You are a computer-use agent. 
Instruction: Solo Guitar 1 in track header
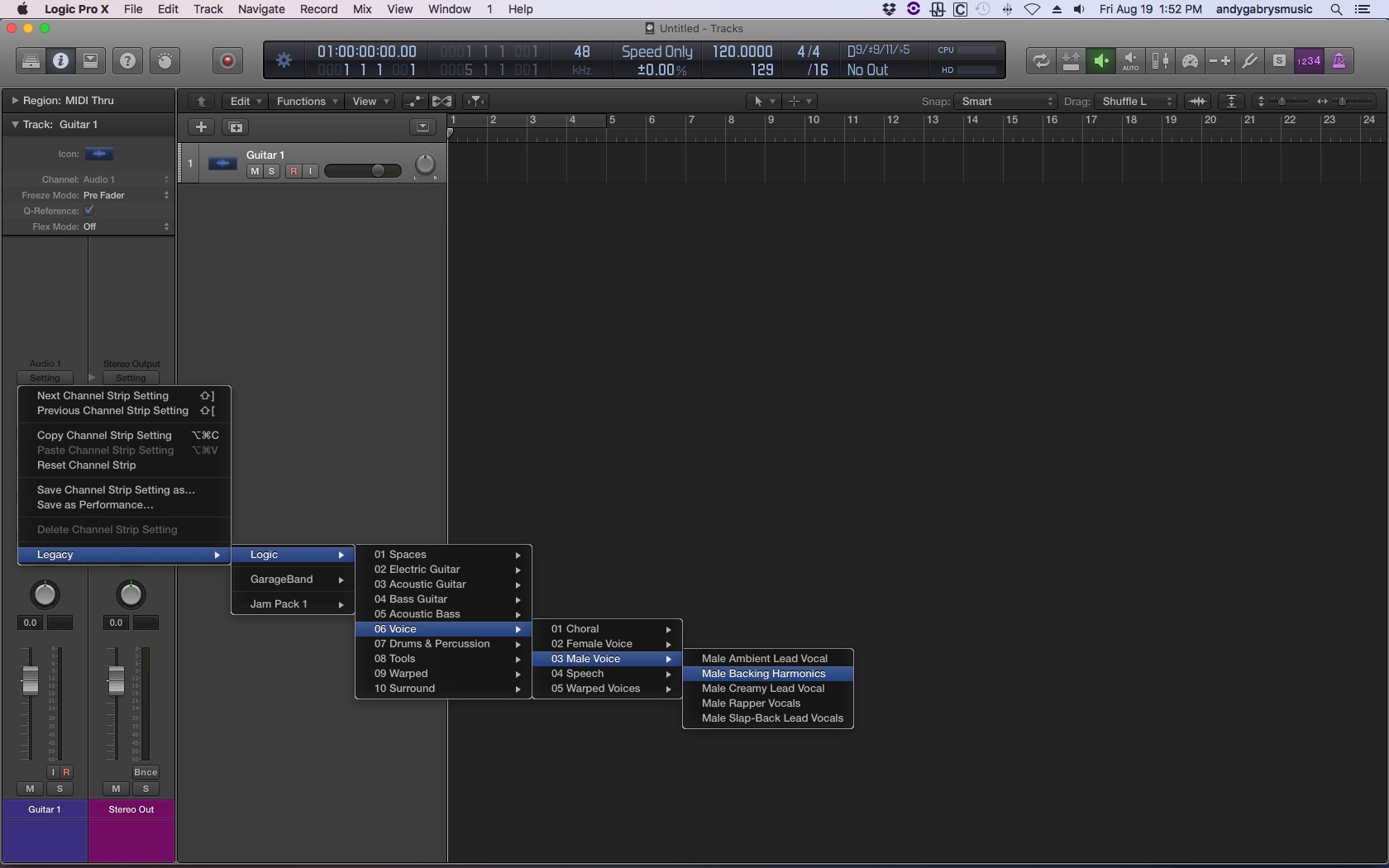[271, 171]
